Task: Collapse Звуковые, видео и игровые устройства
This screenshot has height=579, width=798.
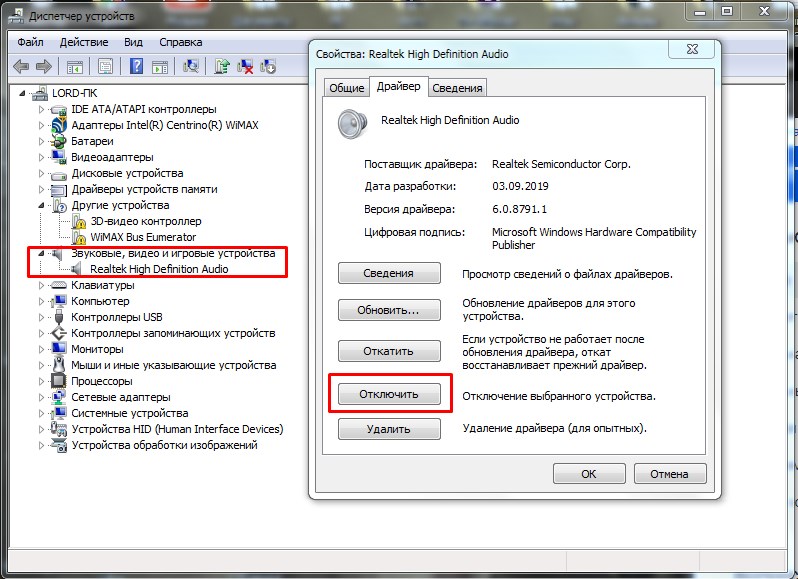Action: coord(41,253)
